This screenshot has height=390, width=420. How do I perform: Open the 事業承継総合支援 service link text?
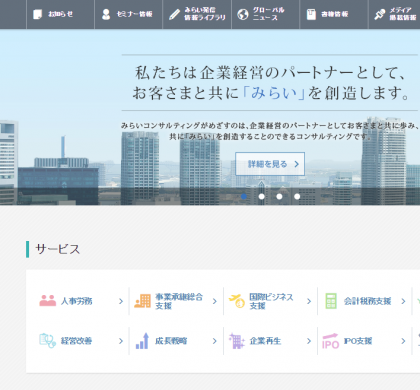179,301
